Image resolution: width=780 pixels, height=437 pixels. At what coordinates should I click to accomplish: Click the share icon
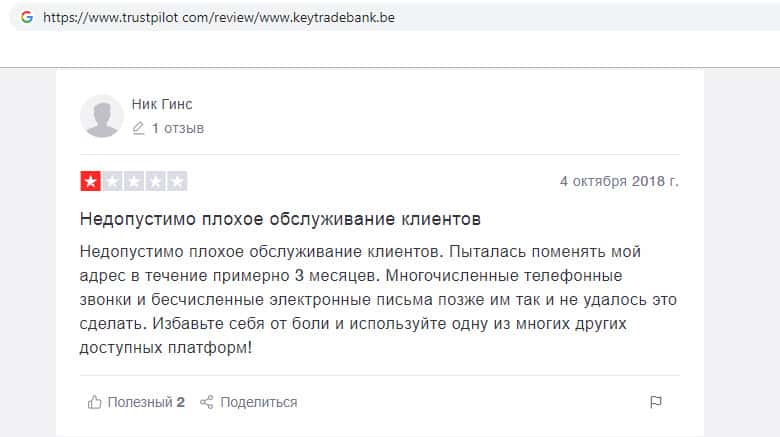pos(207,402)
